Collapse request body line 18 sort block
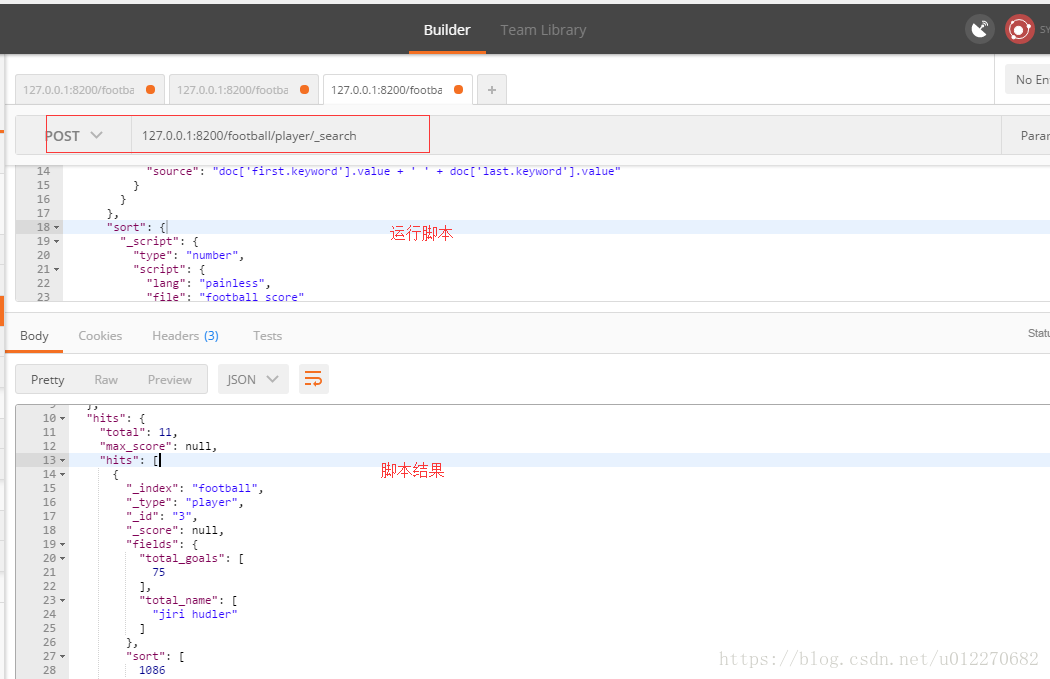1050x679 pixels. coord(56,228)
